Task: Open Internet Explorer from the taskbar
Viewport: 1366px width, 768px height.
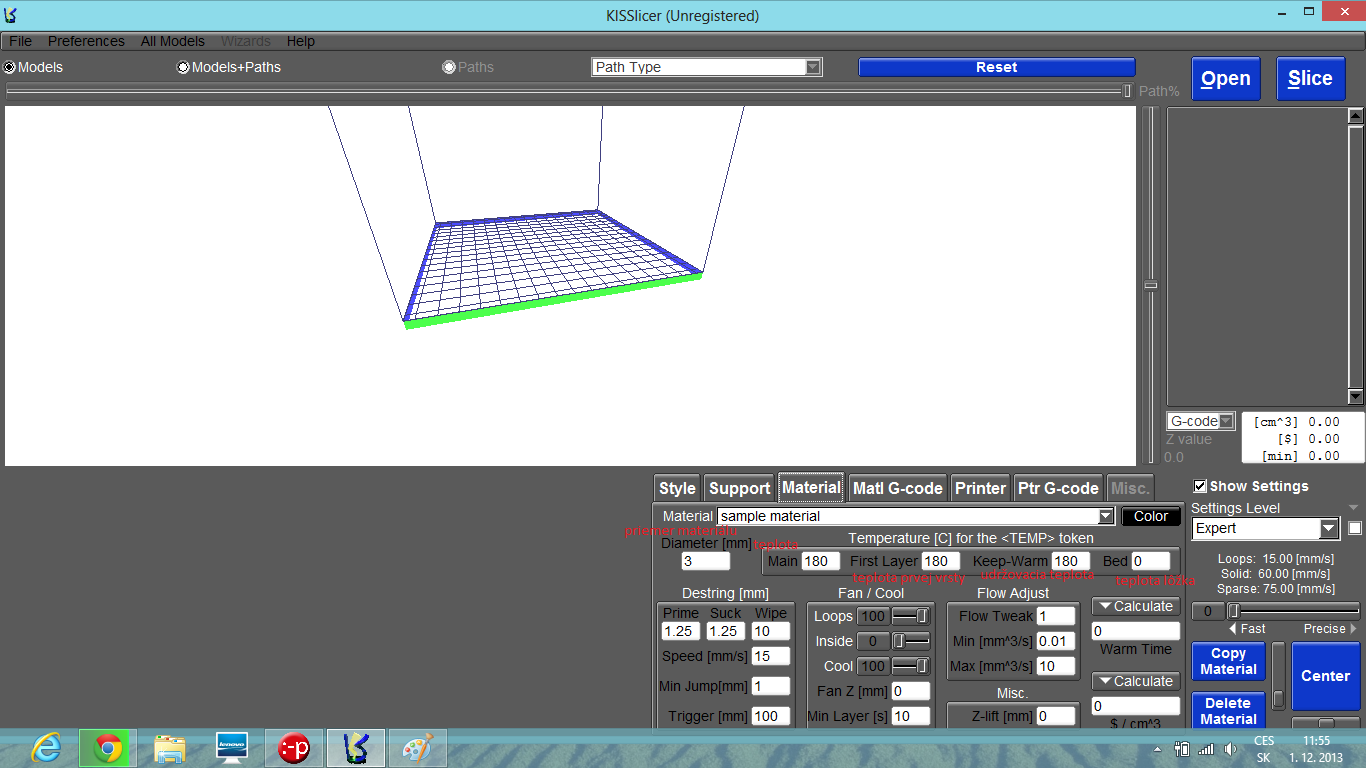Action: pos(46,748)
